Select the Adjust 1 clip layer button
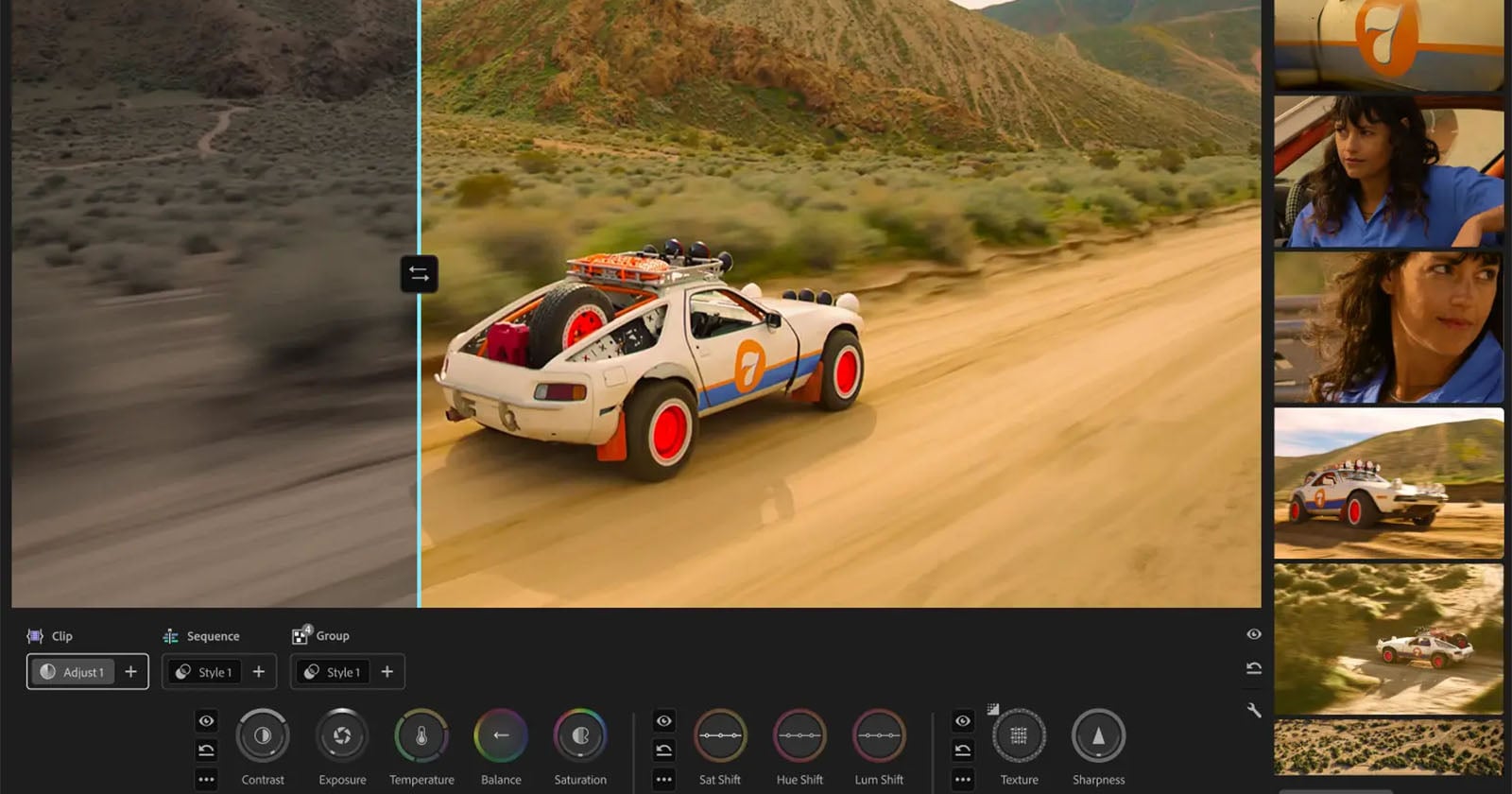The width and height of the screenshot is (1512, 794). 73,672
